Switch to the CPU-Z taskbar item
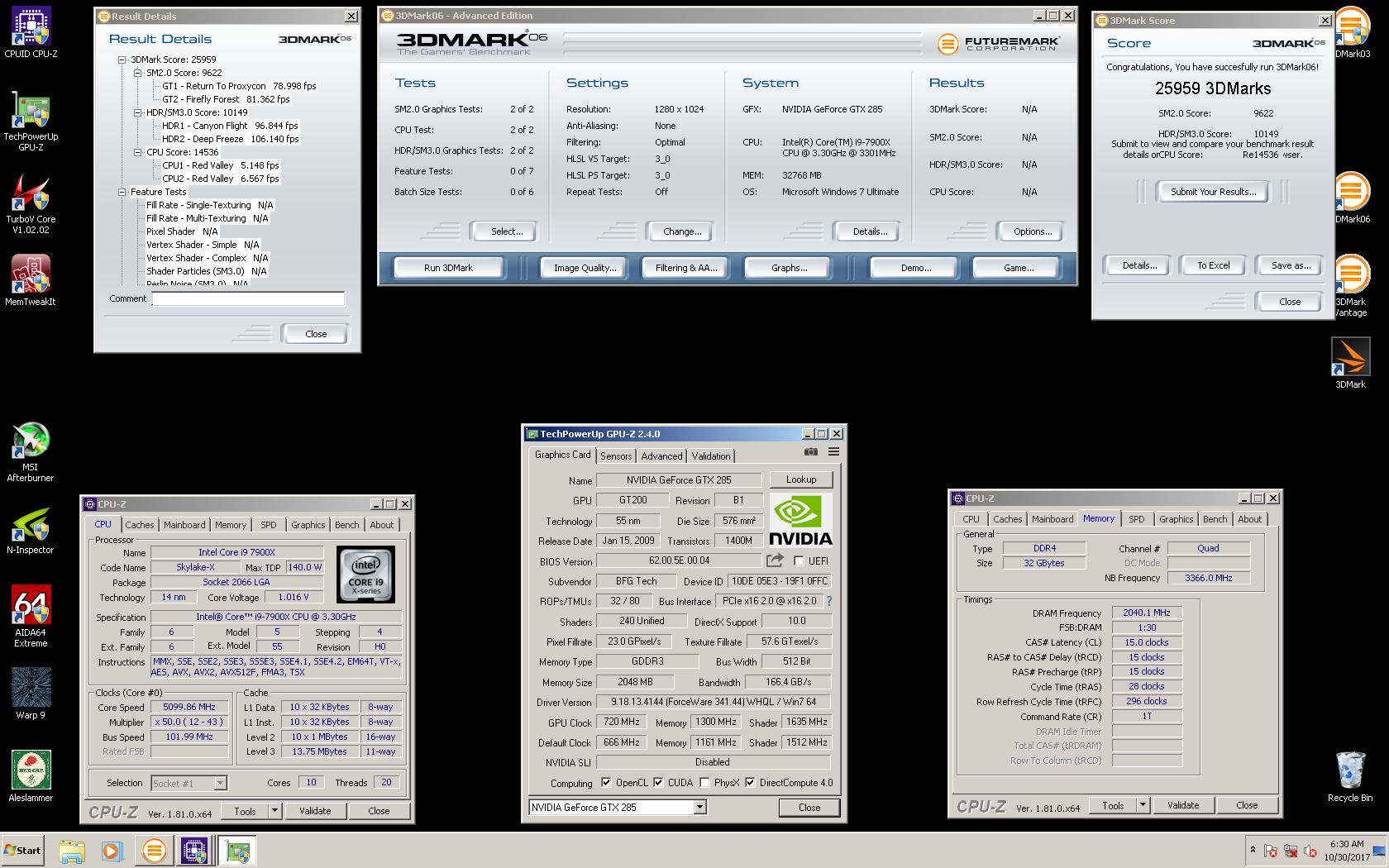The width and height of the screenshot is (1389, 868). point(194,851)
